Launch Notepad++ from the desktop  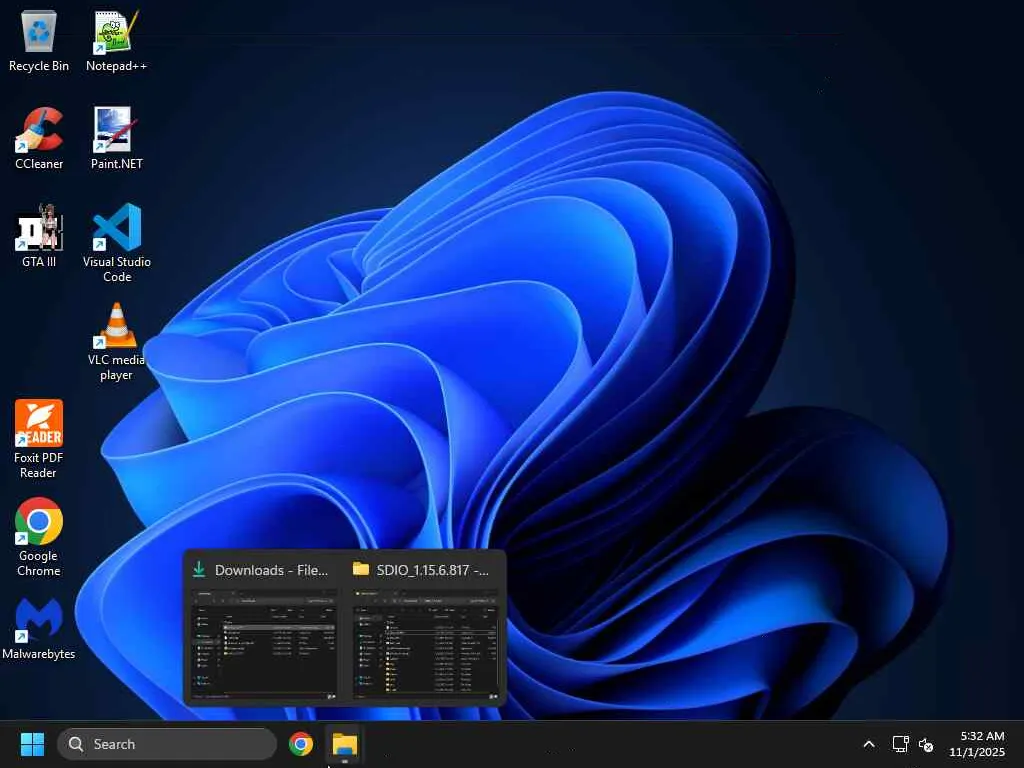coord(116,40)
